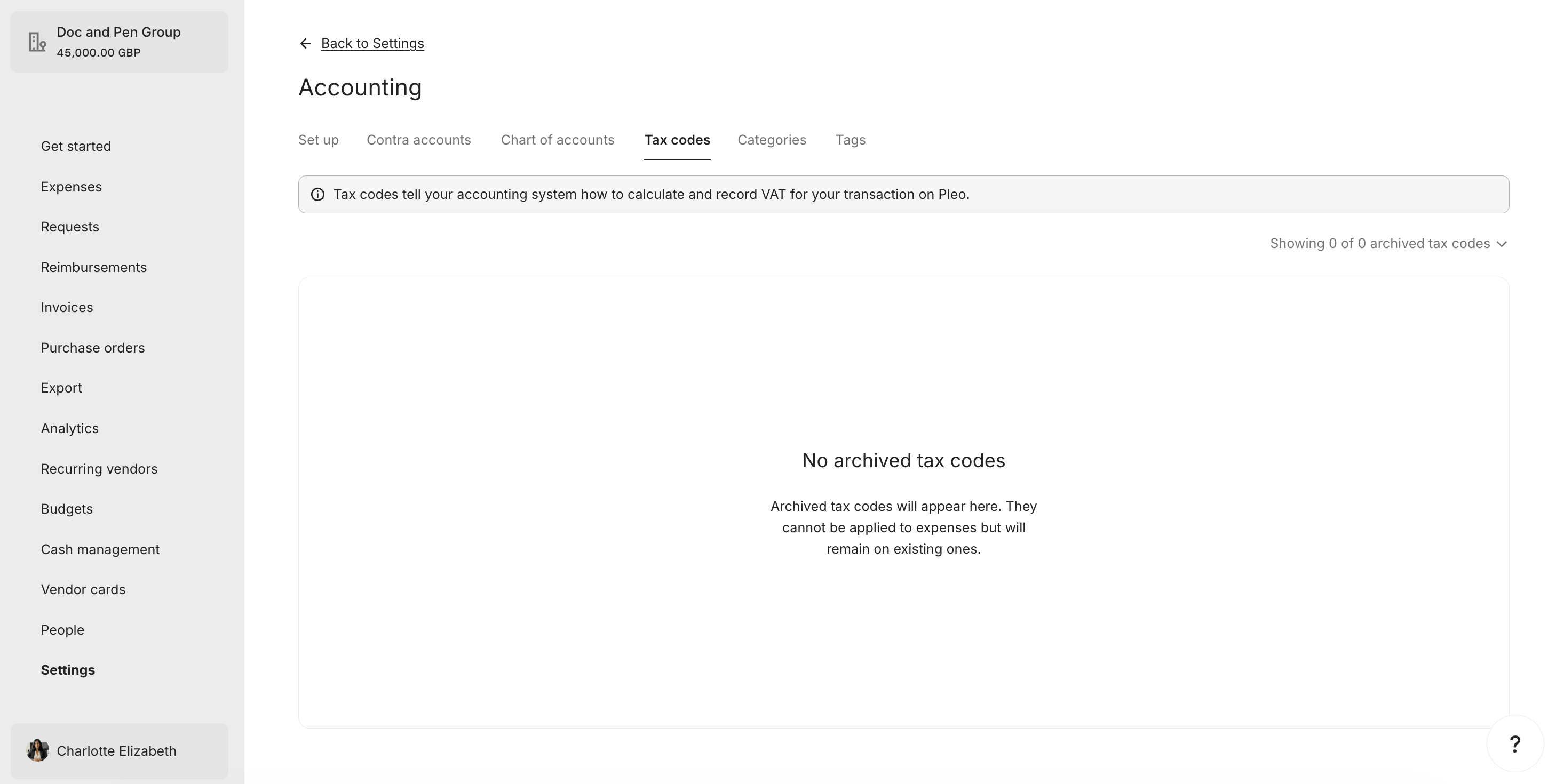Screen dimensions: 1556x784
Task: Click the back arrow icon
Action: 305,43
